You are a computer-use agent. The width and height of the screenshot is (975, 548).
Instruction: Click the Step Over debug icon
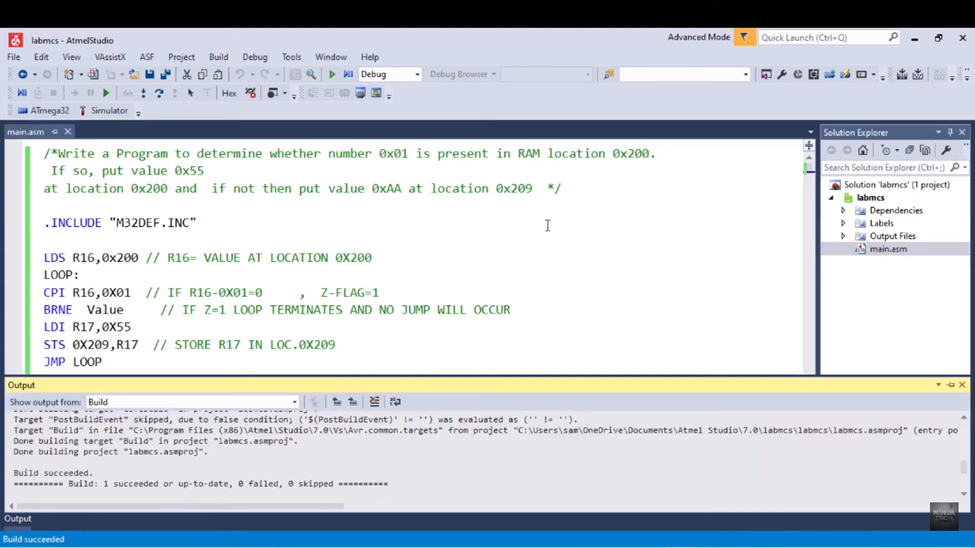[x=159, y=93]
